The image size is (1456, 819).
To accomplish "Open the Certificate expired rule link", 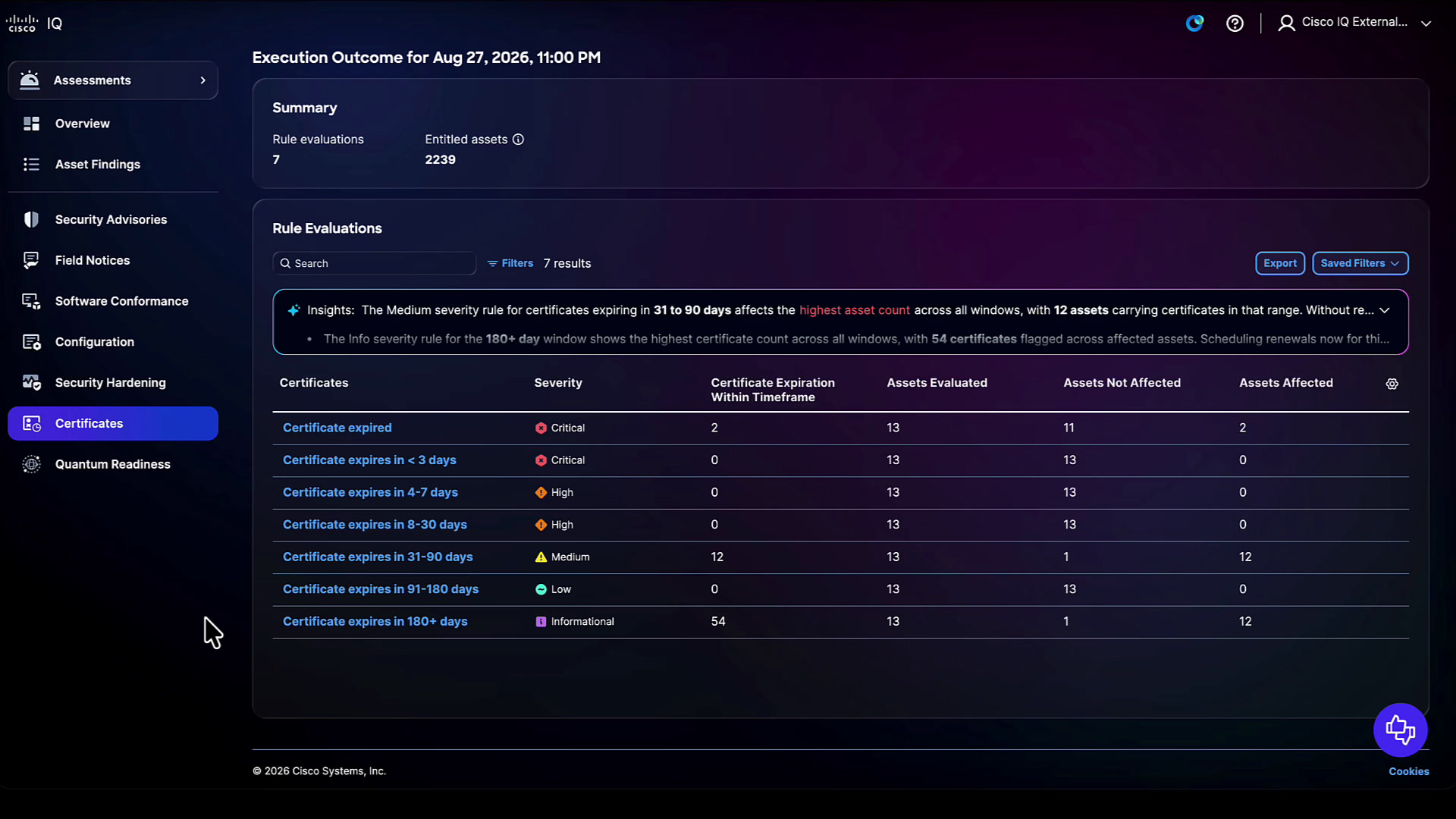I will coord(337,428).
